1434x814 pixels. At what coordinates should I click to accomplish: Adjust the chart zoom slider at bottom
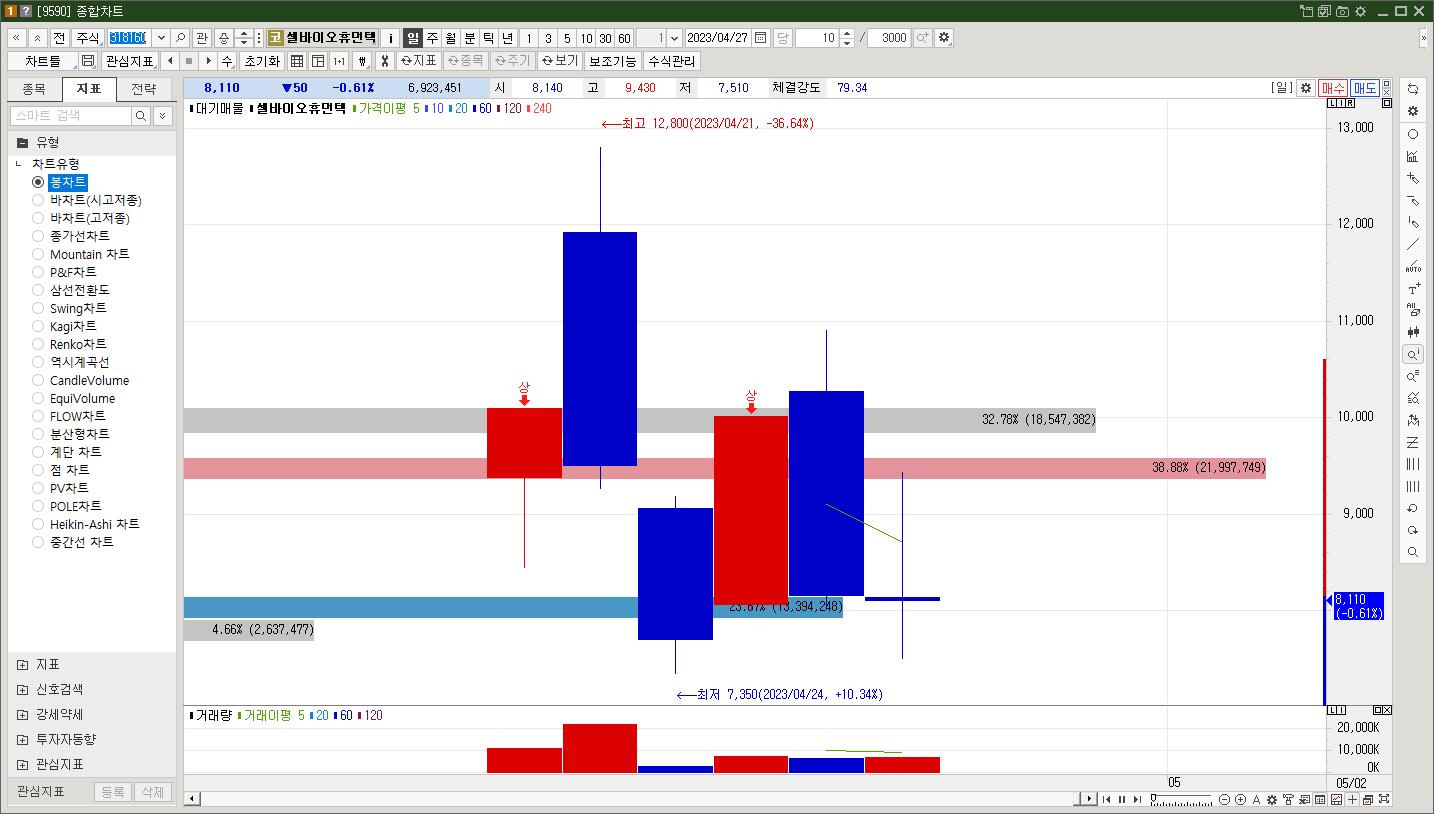click(1181, 799)
